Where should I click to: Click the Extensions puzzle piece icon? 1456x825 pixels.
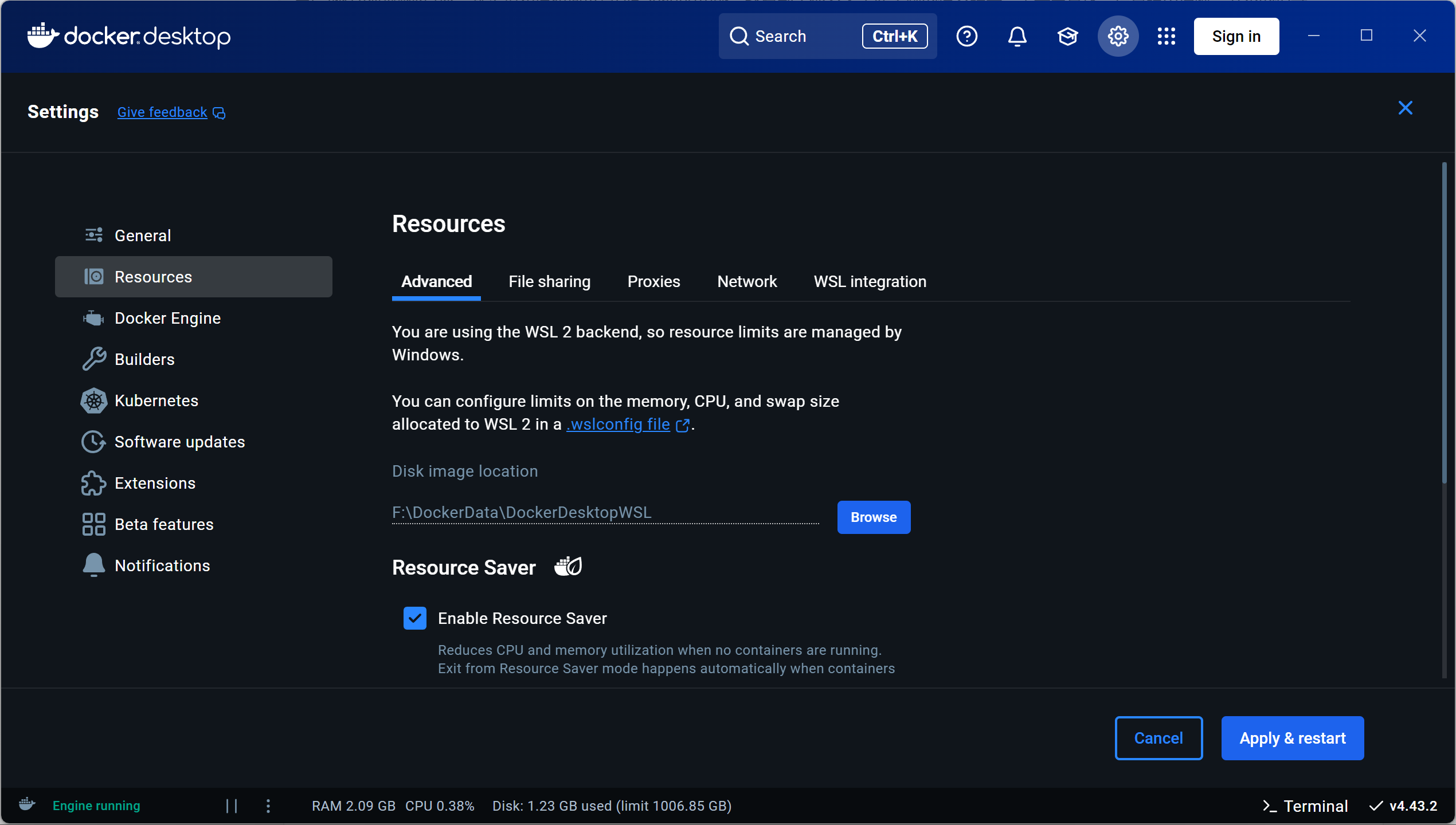coord(94,483)
